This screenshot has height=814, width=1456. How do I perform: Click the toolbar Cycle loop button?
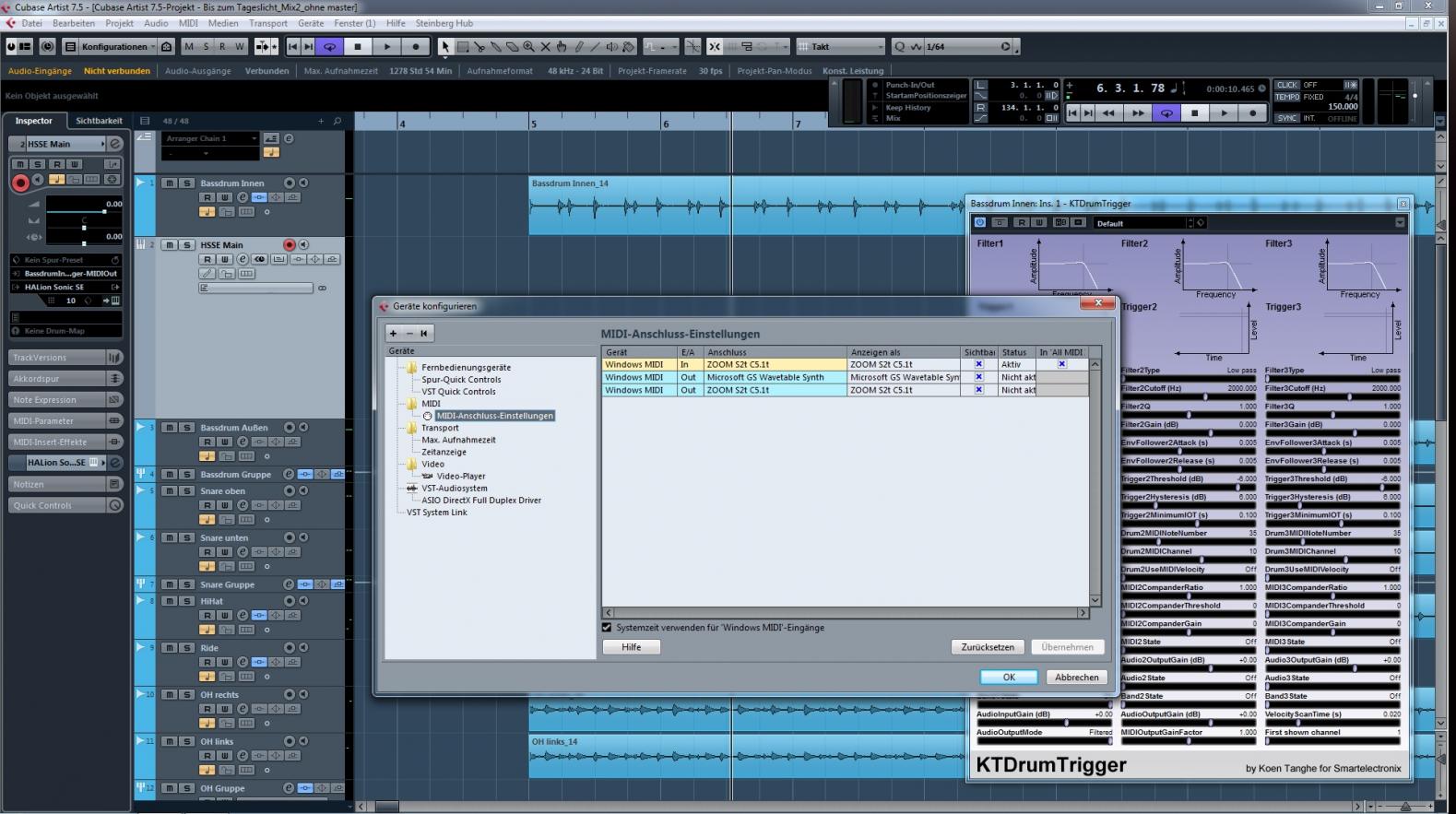tap(329, 47)
